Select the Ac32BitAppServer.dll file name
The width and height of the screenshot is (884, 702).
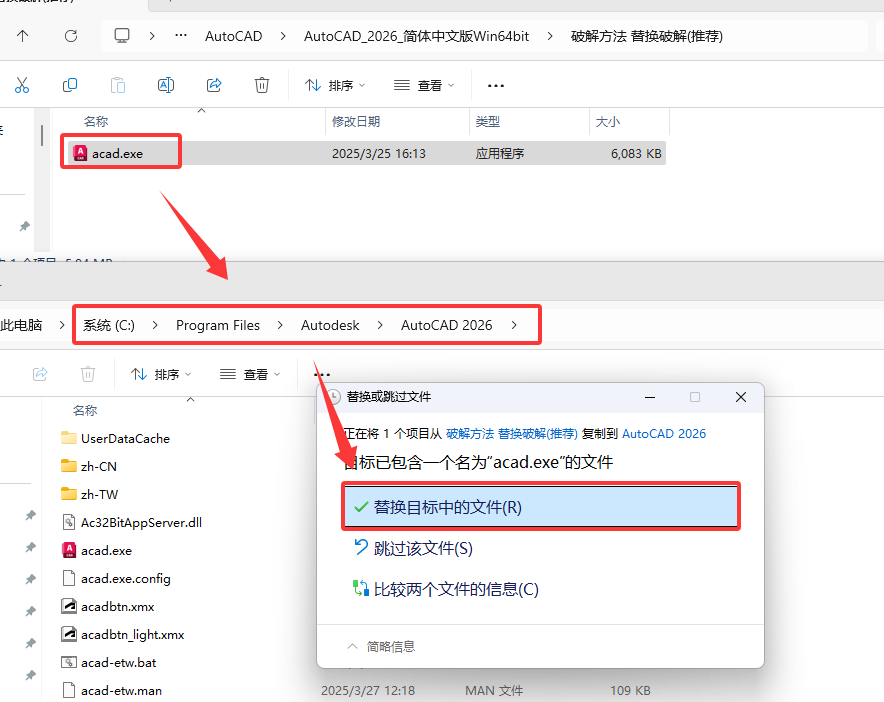[x=142, y=522]
